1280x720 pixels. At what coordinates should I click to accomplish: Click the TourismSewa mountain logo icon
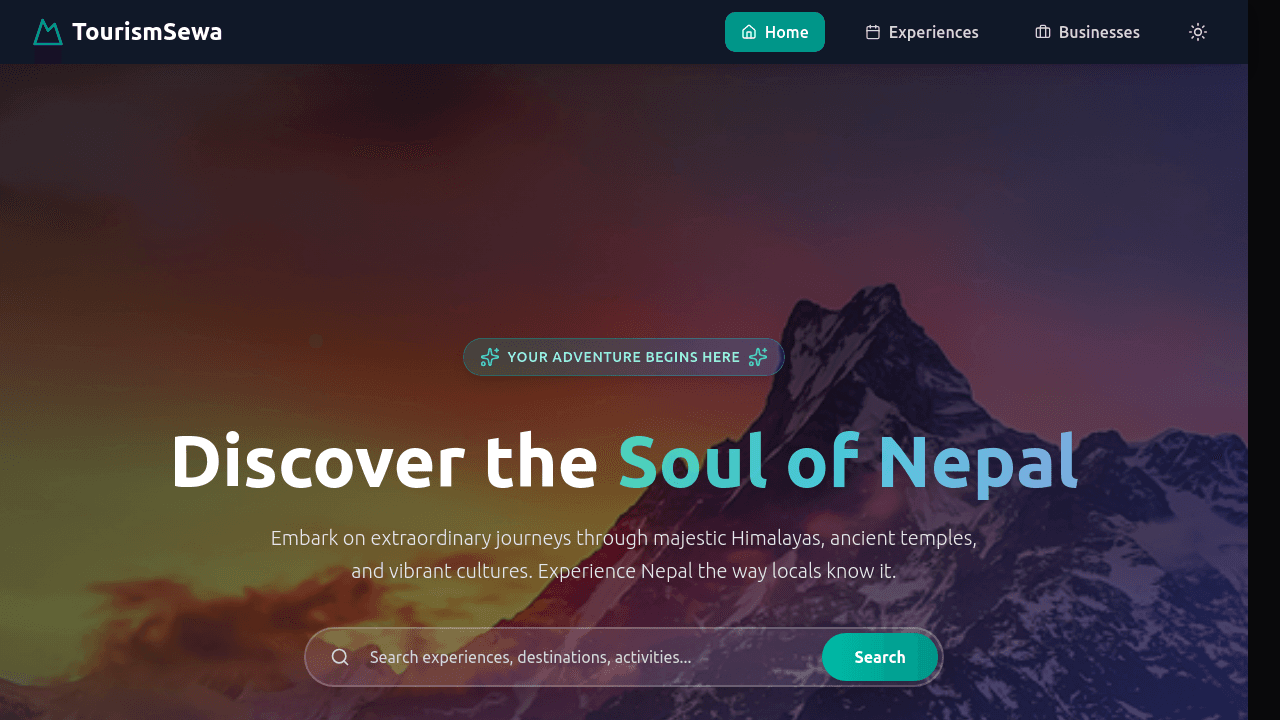coord(48,32)
